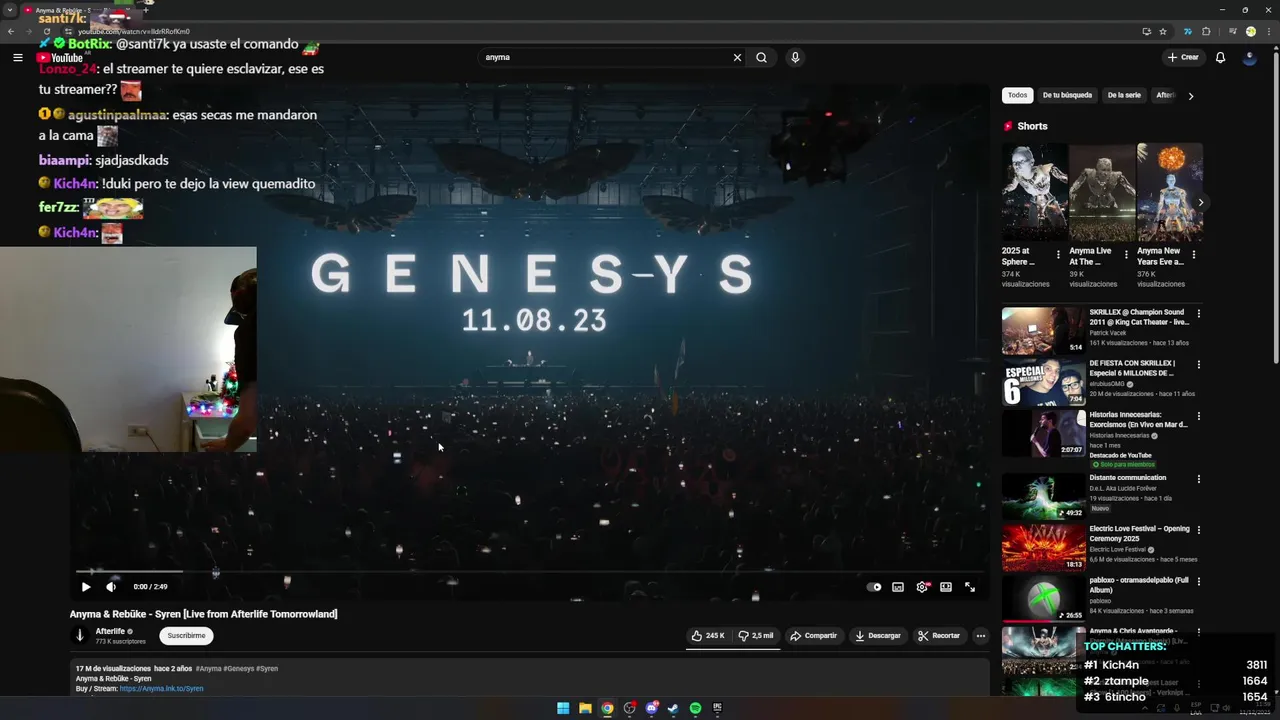
Task: Open the SKRILLEX @ Champion Sound video
Action: (1044, 330)
